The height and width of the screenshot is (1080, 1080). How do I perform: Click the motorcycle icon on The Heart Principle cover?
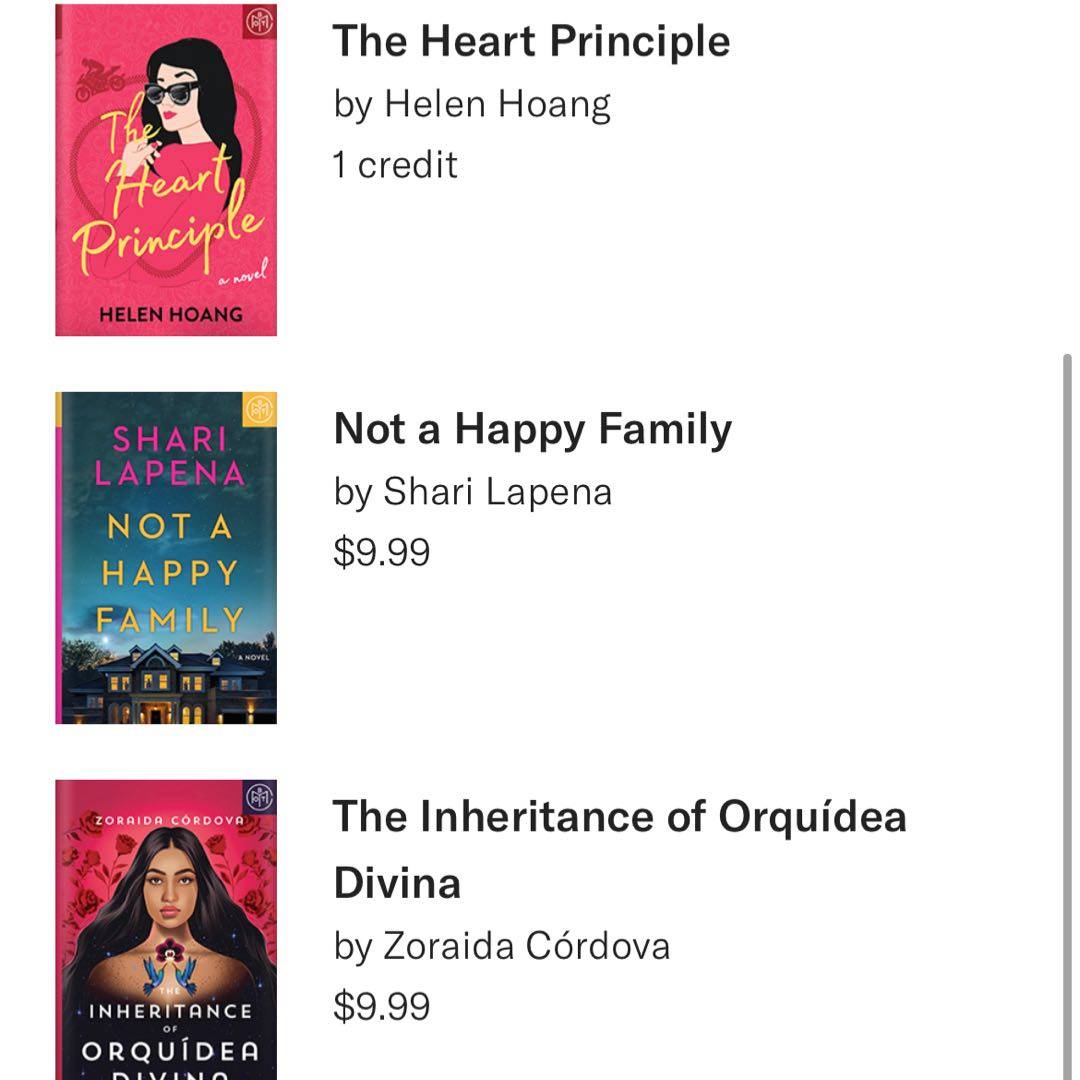pos(100,78)
